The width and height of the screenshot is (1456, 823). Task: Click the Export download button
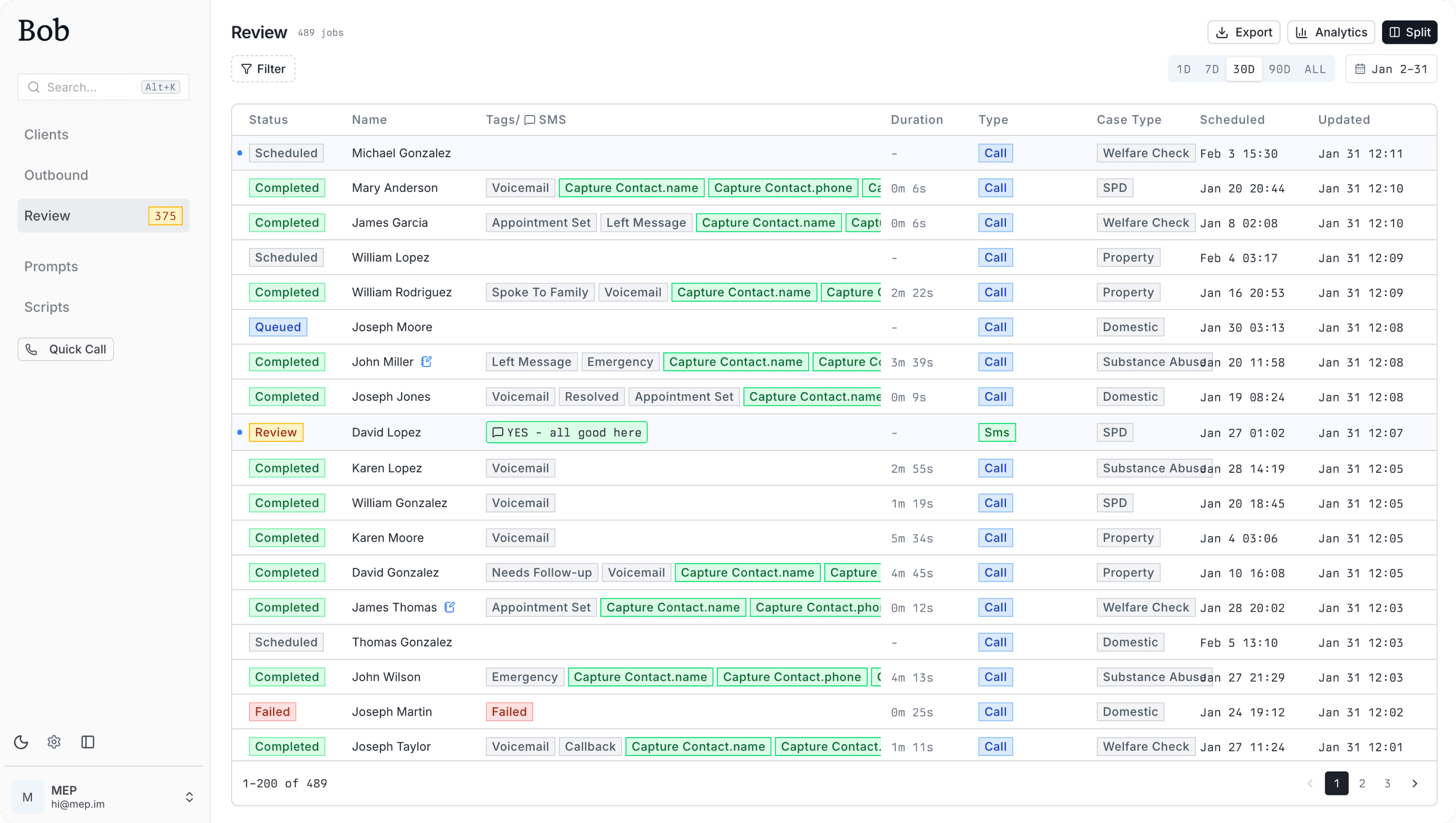click(x=1244, y=32)
